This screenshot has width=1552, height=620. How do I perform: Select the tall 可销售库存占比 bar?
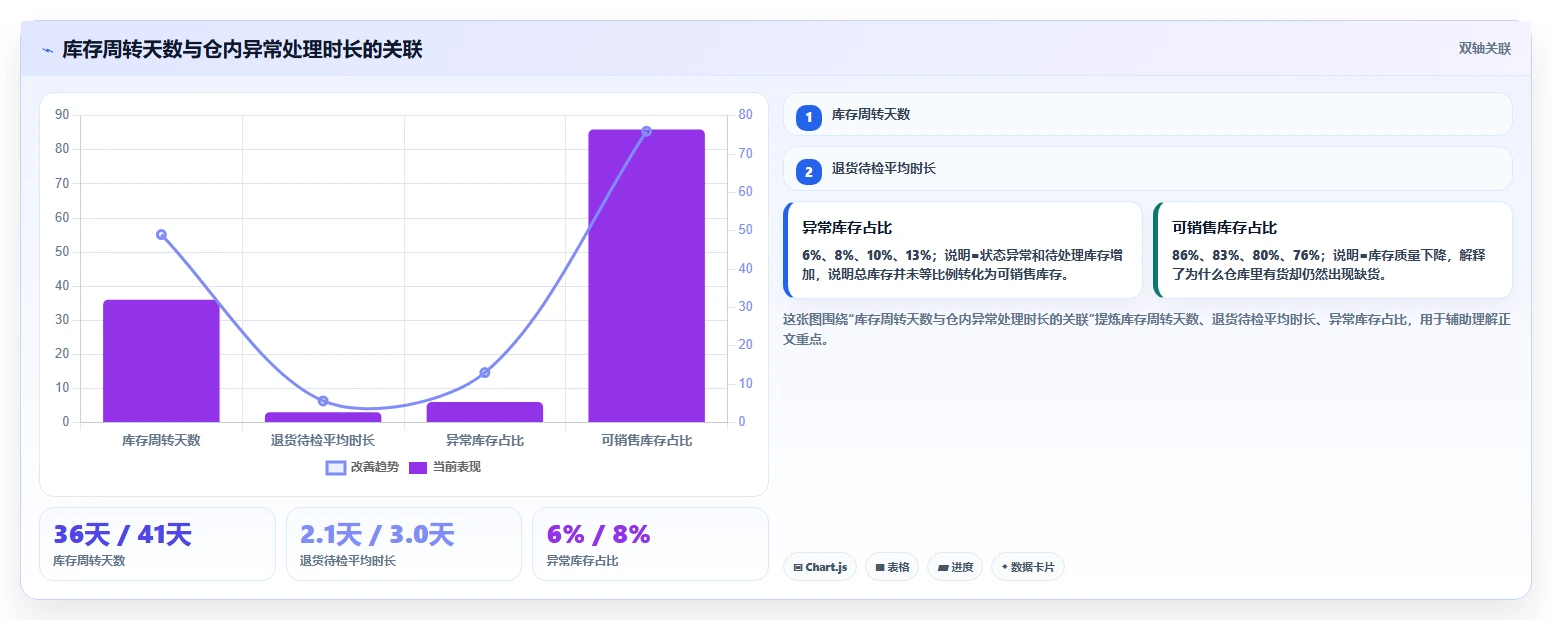tap(646, 276)
